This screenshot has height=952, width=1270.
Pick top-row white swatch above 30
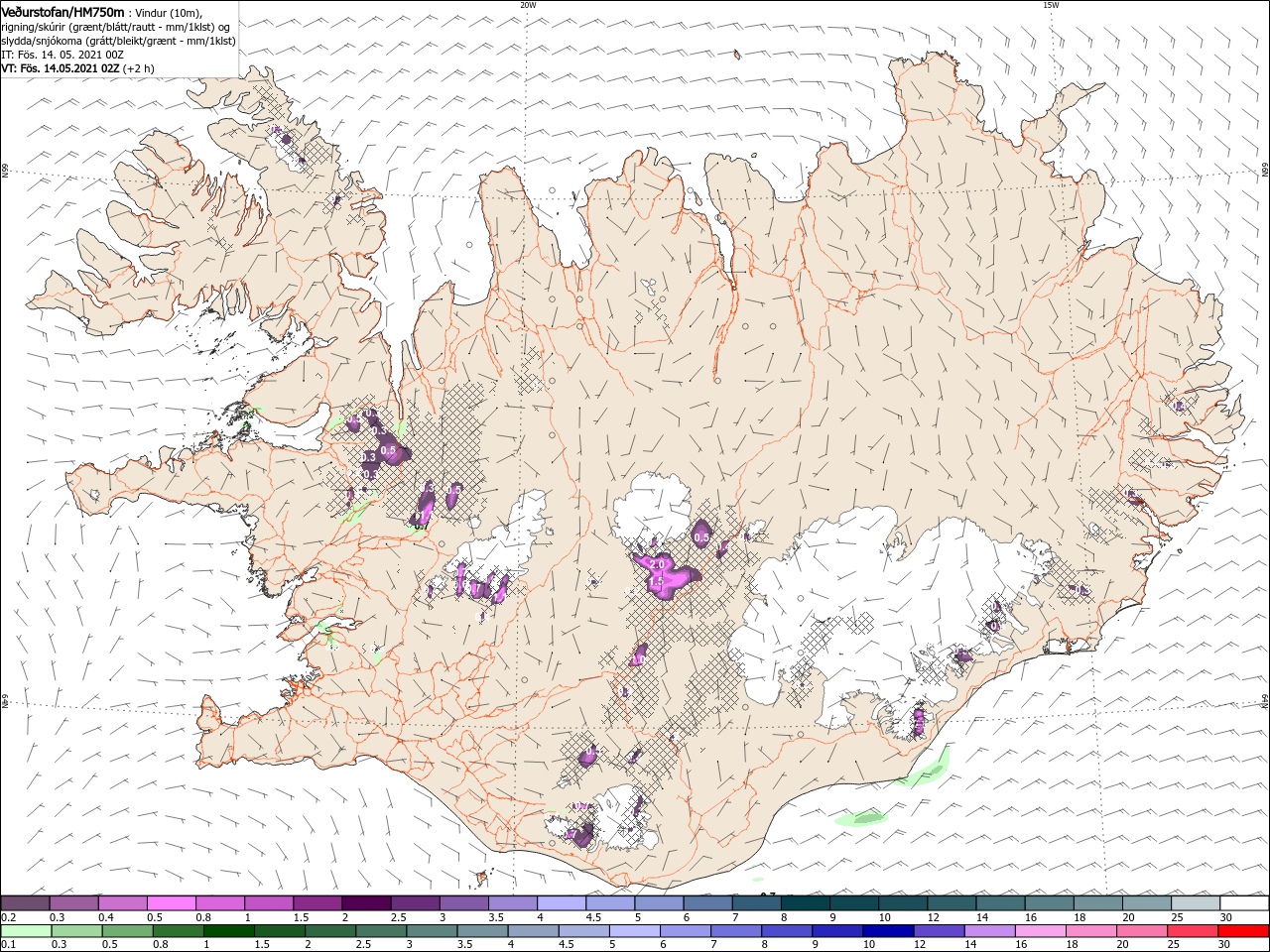click(x=1245, y=903)
